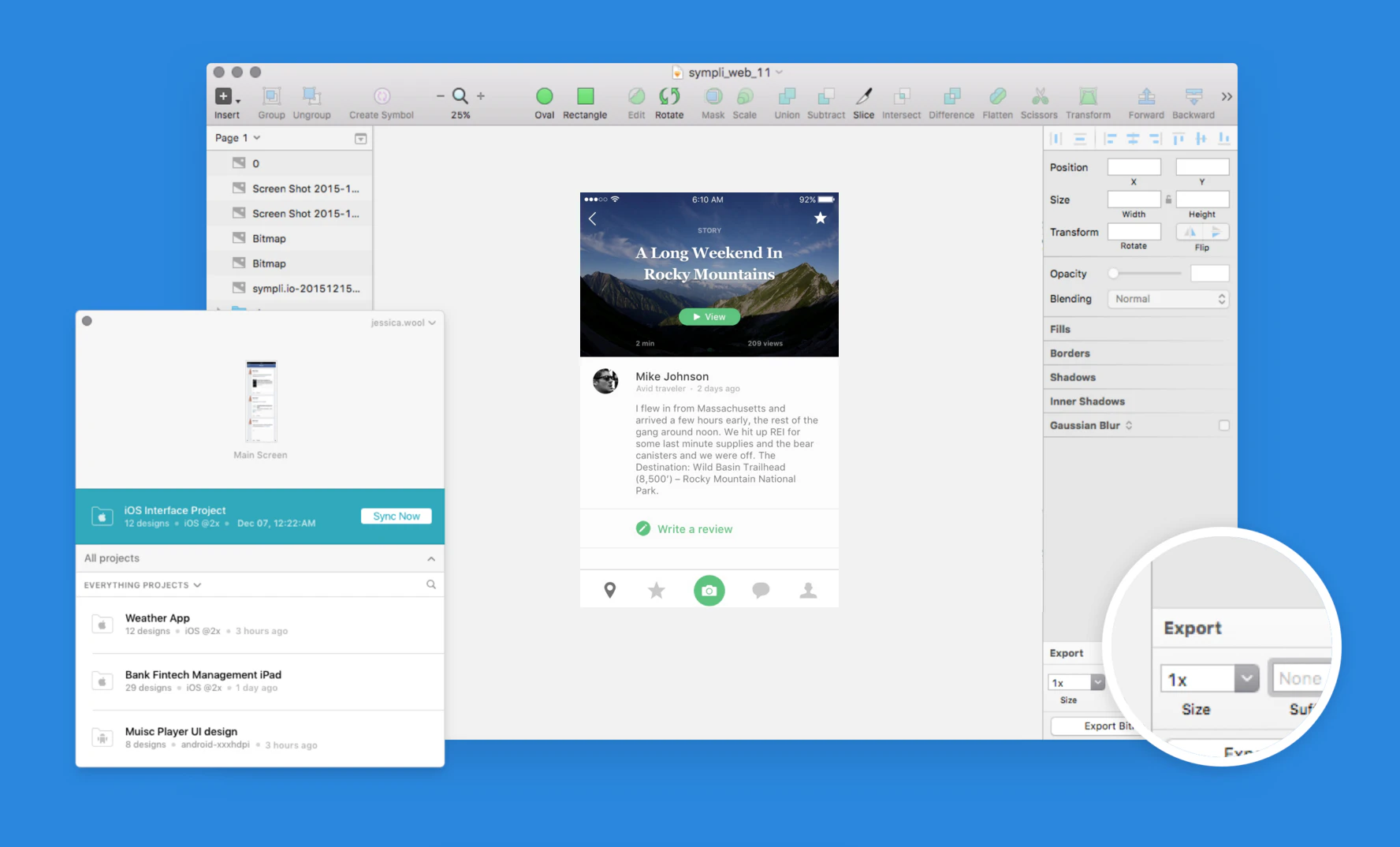The width and height of the screenshot is (1400, 847).
Task: Toggle the Gaussian Blur checkbox
Action: point(1223,425)
